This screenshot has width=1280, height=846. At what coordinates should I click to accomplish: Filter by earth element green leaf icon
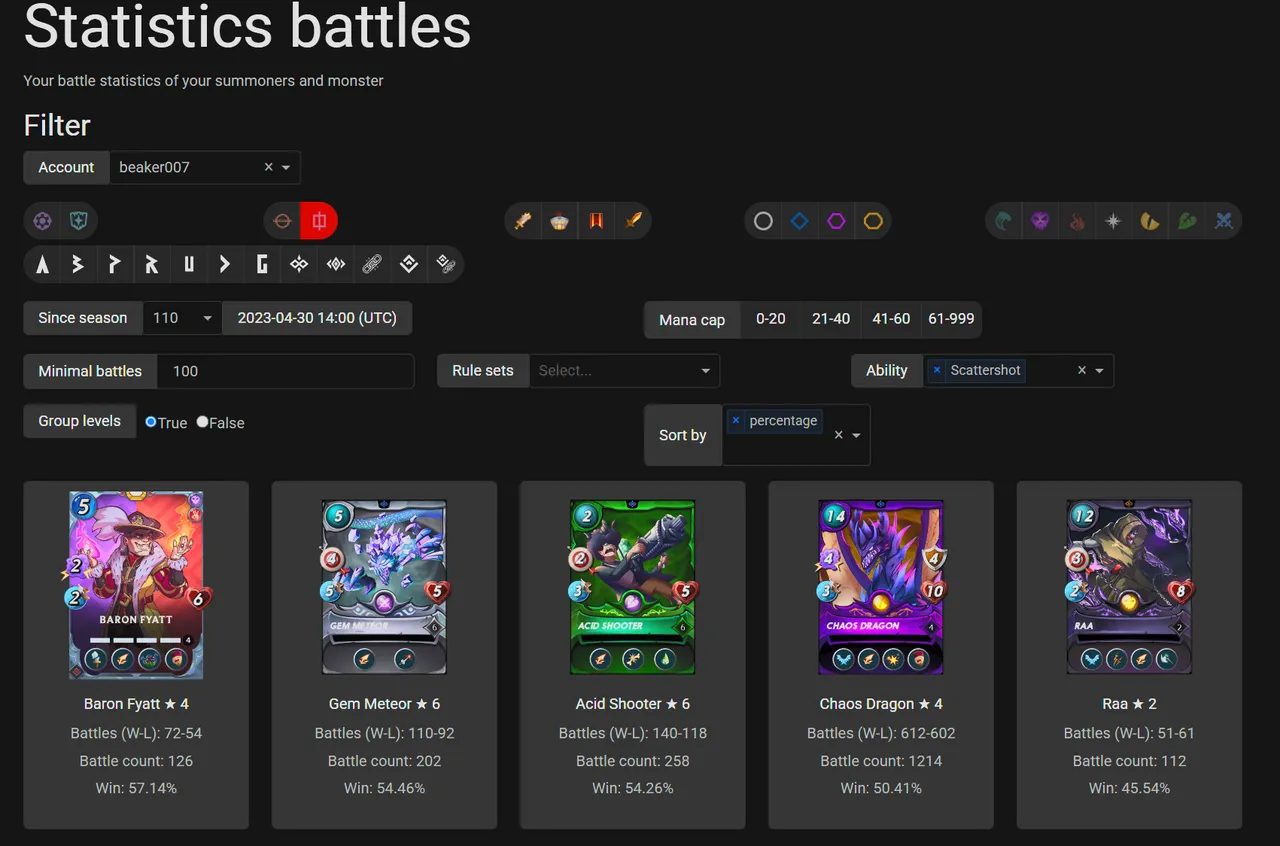pos(1187,221)
